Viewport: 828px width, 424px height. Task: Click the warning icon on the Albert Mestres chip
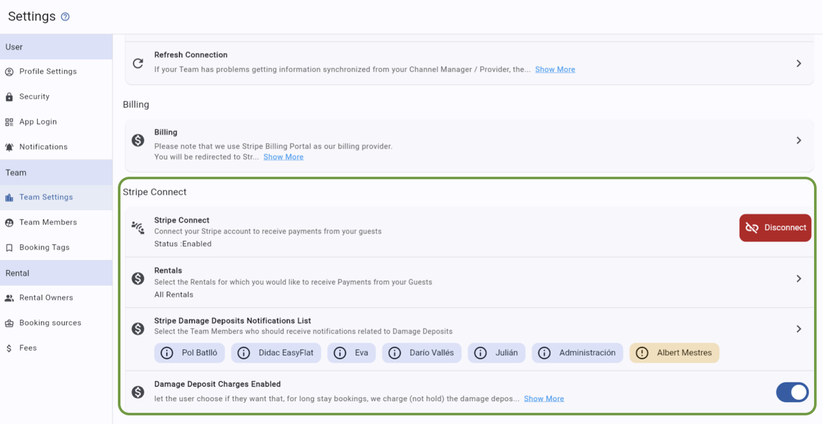pos(642,353)
